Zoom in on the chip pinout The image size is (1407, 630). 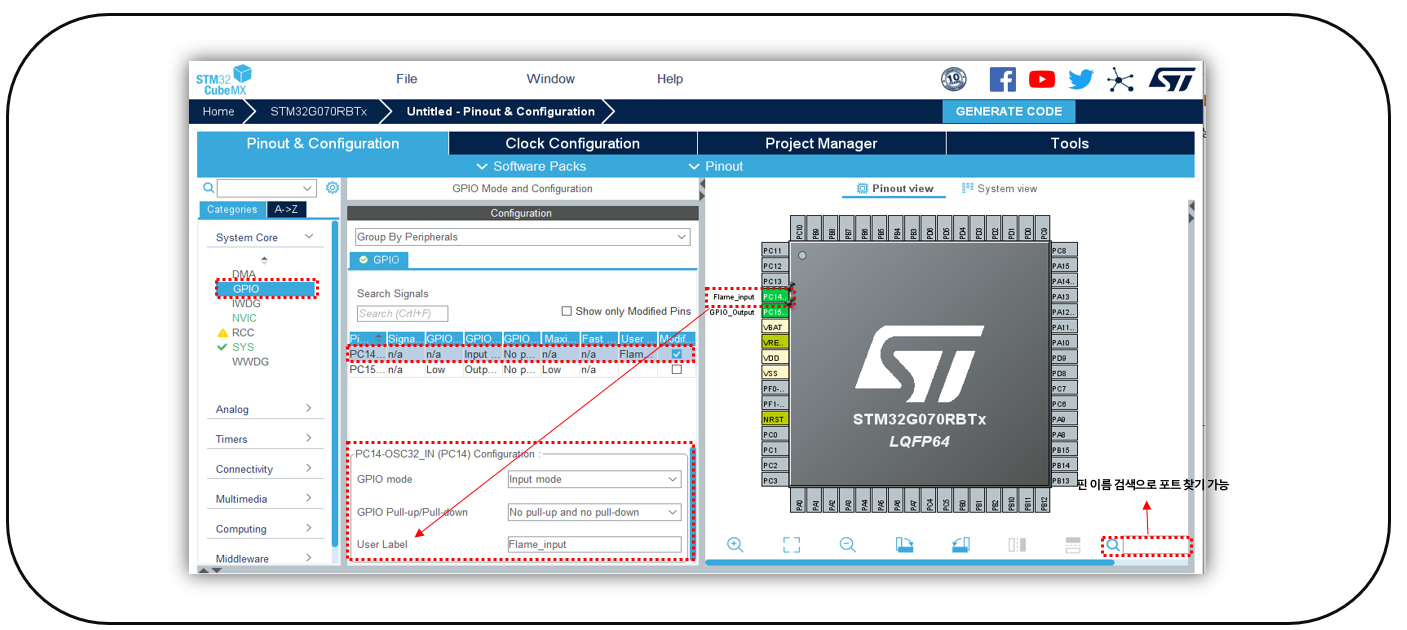click(735, 545)
